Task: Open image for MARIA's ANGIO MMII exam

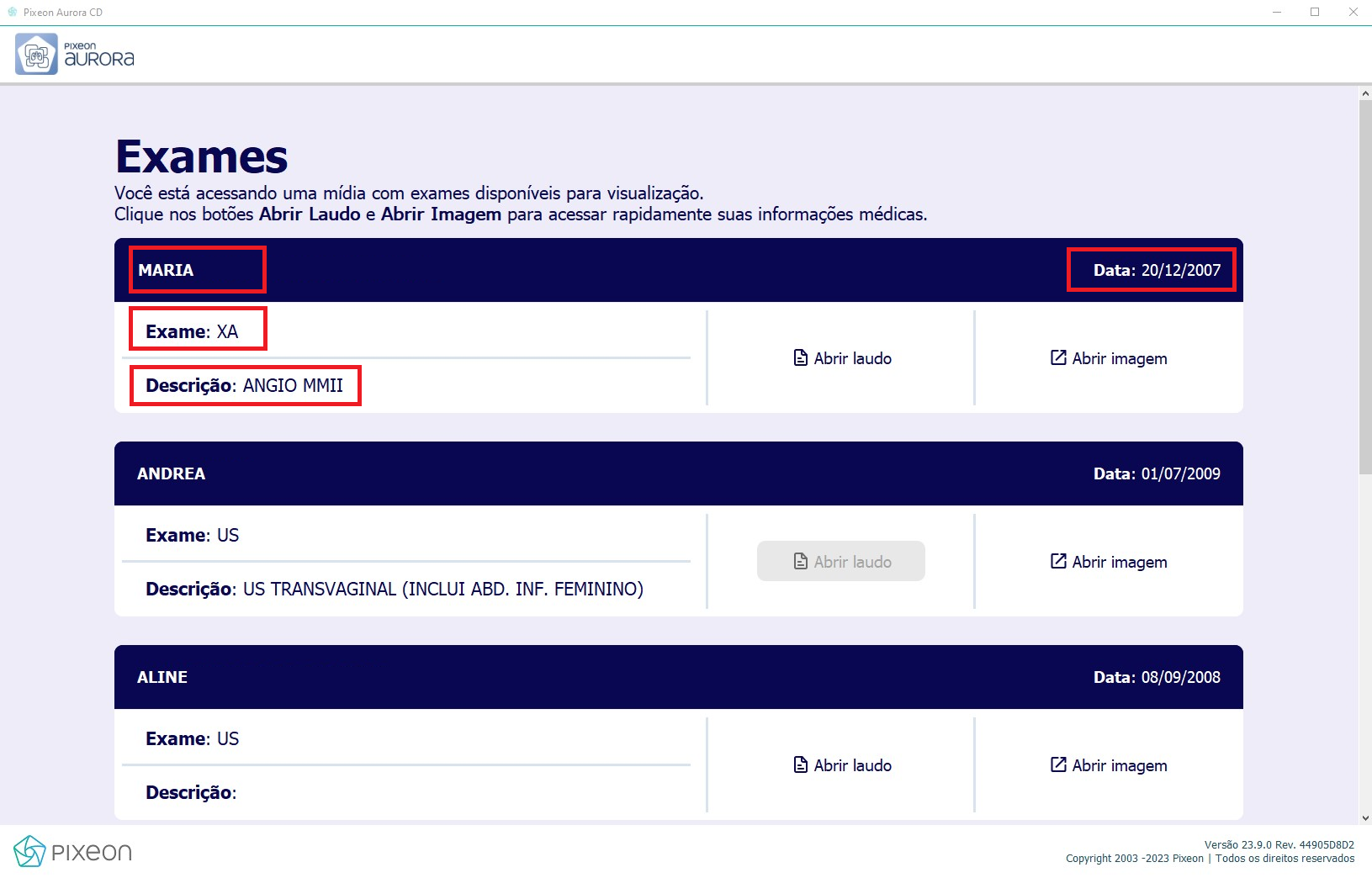Action: coord(1109,358)
